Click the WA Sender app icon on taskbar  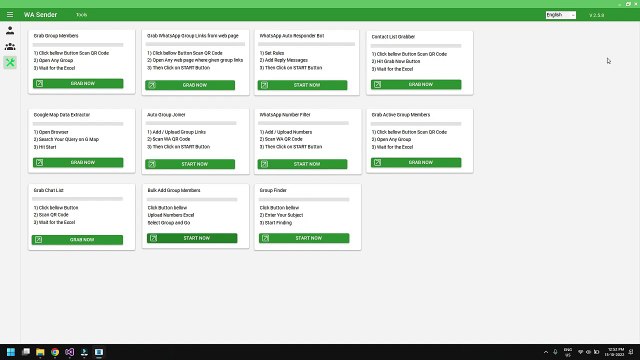pyautogui.click(x=99, y=352)
